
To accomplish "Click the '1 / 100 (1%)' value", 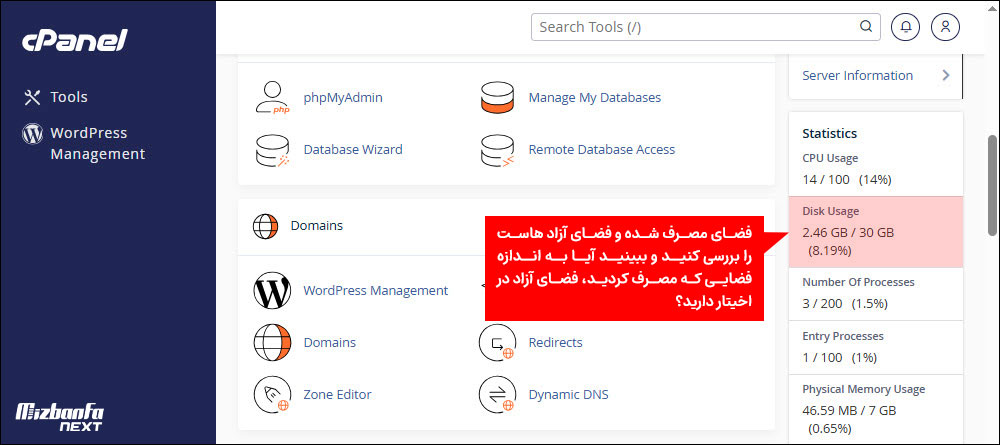I will point(840,358).
